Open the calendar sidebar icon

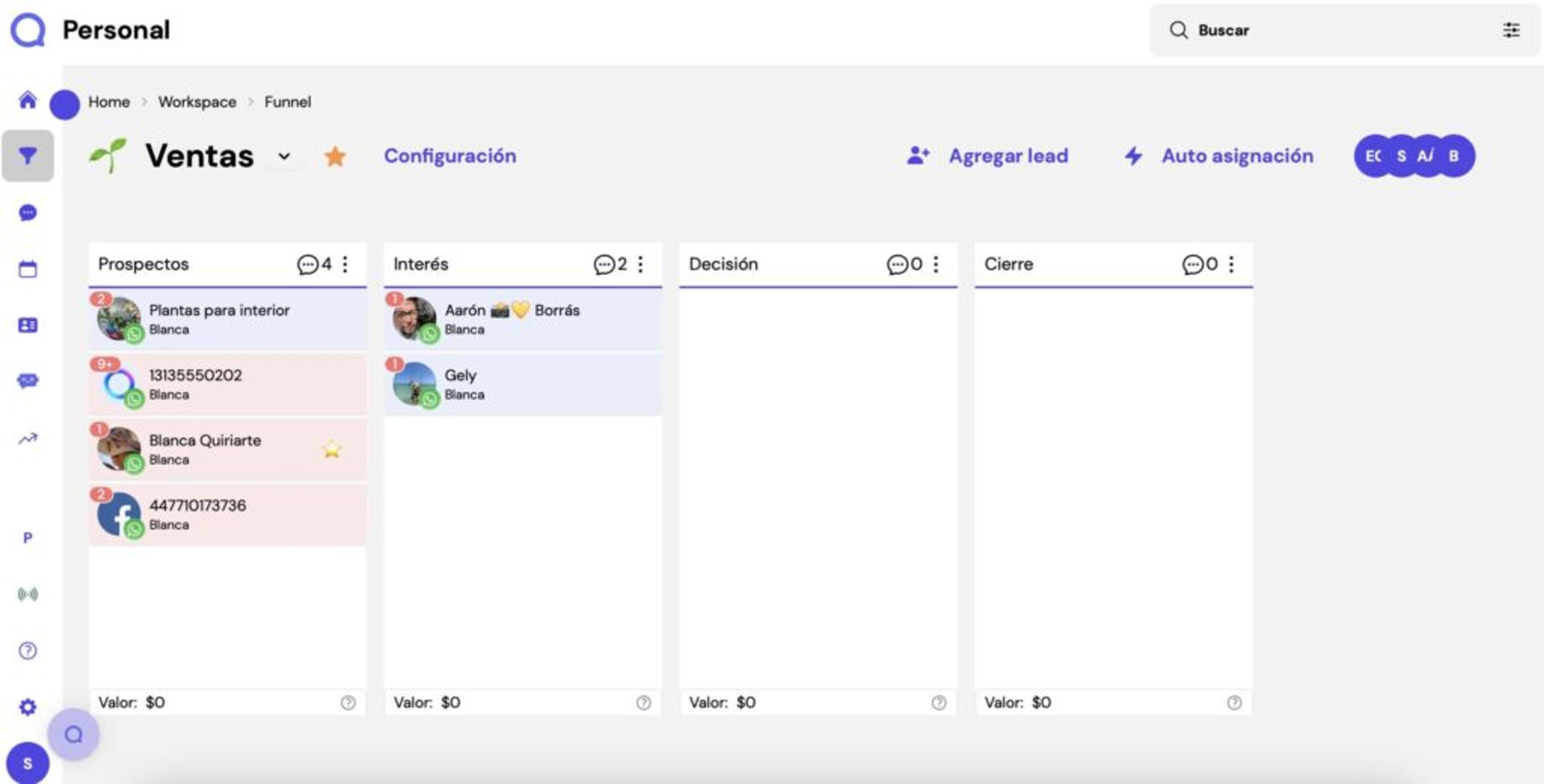click(x=28, y=269)
